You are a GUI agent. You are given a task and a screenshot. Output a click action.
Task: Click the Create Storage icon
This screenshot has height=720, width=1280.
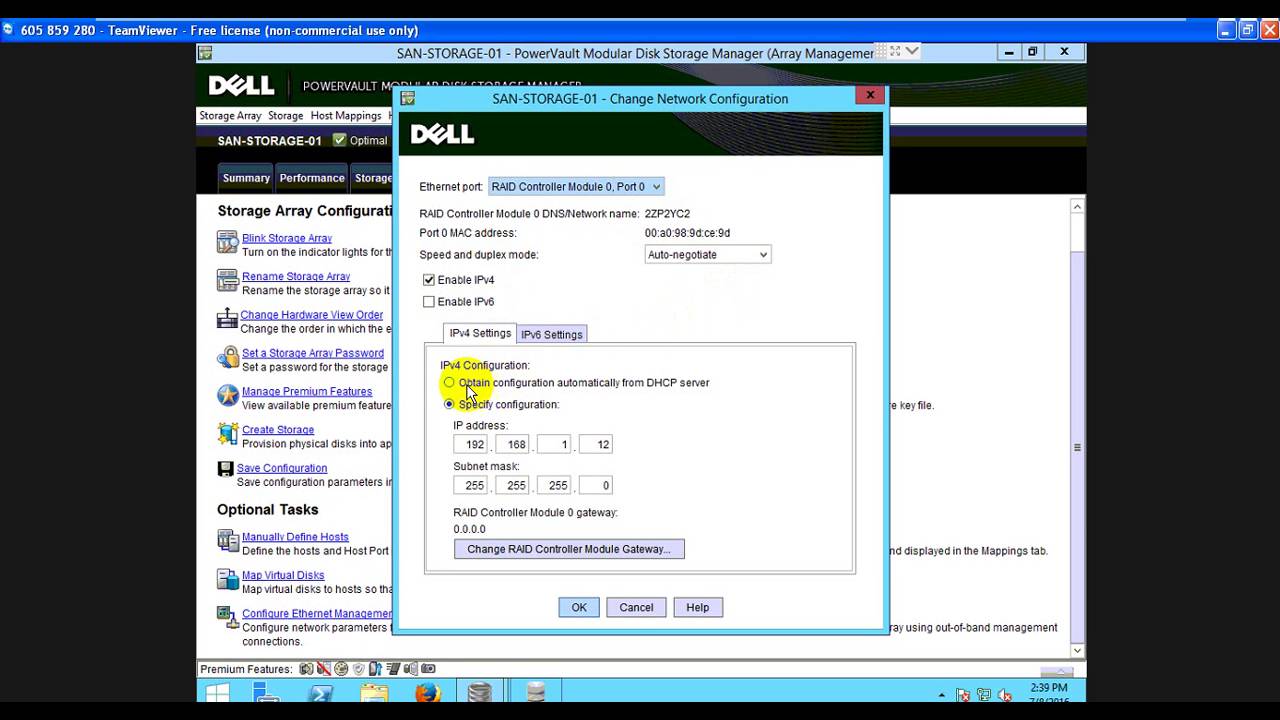pos(227,434)
